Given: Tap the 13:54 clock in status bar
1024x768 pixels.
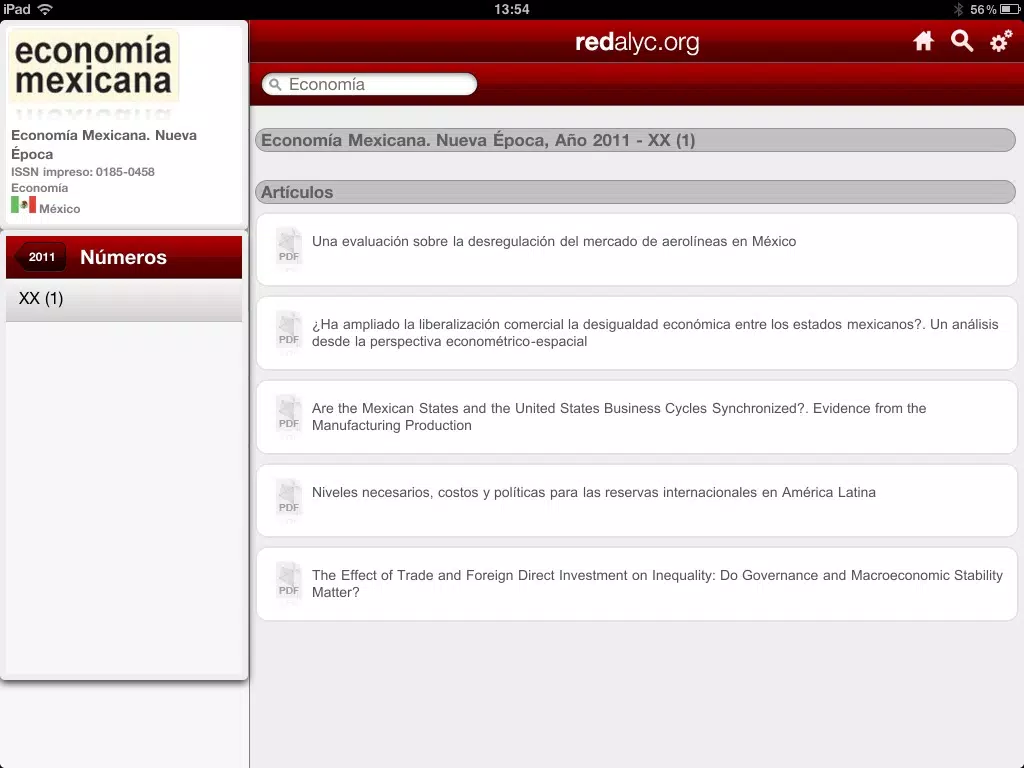Looking at the screenshot, I should [511, 9].
